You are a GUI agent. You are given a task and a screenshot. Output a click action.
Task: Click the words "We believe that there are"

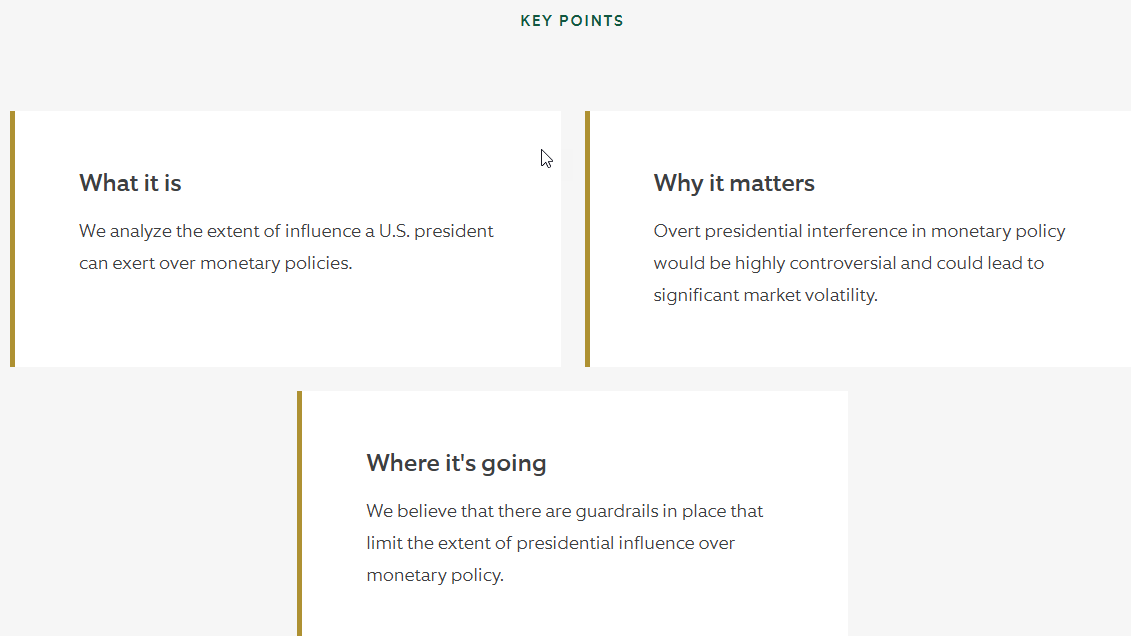coord(469,511)
